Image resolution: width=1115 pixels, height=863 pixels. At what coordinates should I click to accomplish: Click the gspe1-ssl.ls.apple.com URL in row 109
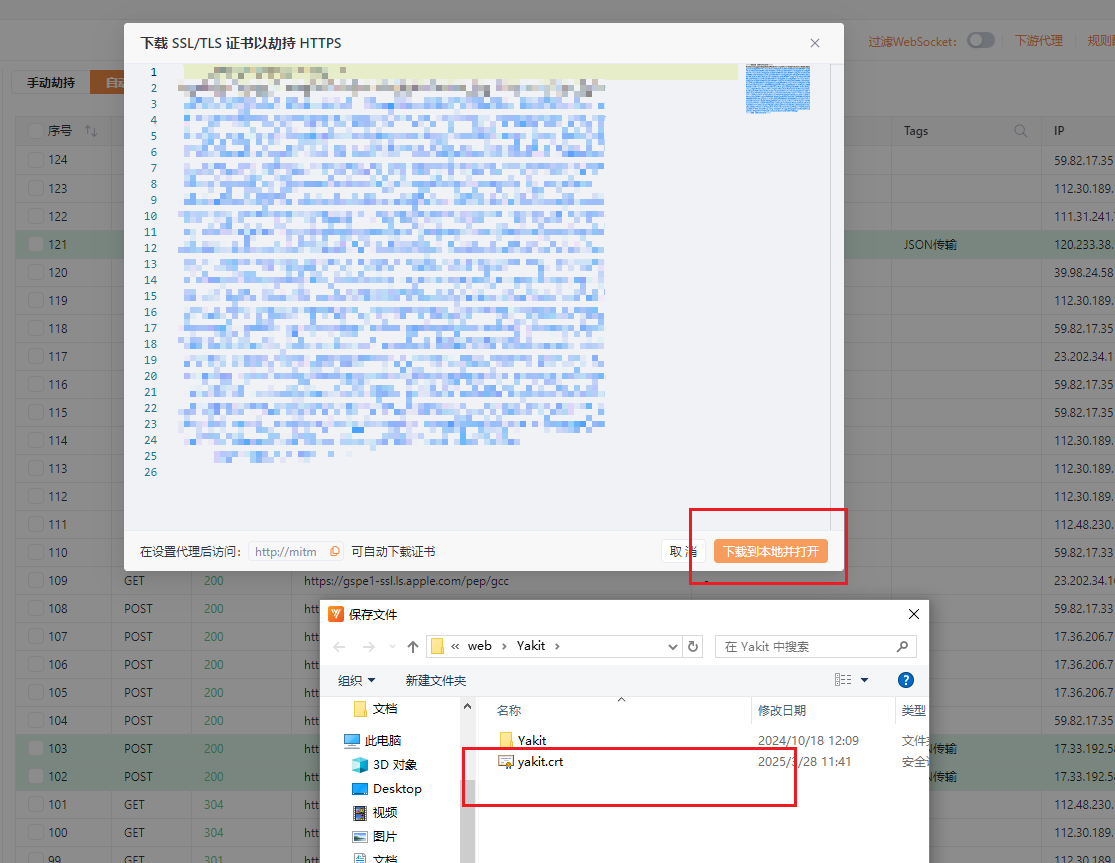pyautogui.click(x=406, y=581)
